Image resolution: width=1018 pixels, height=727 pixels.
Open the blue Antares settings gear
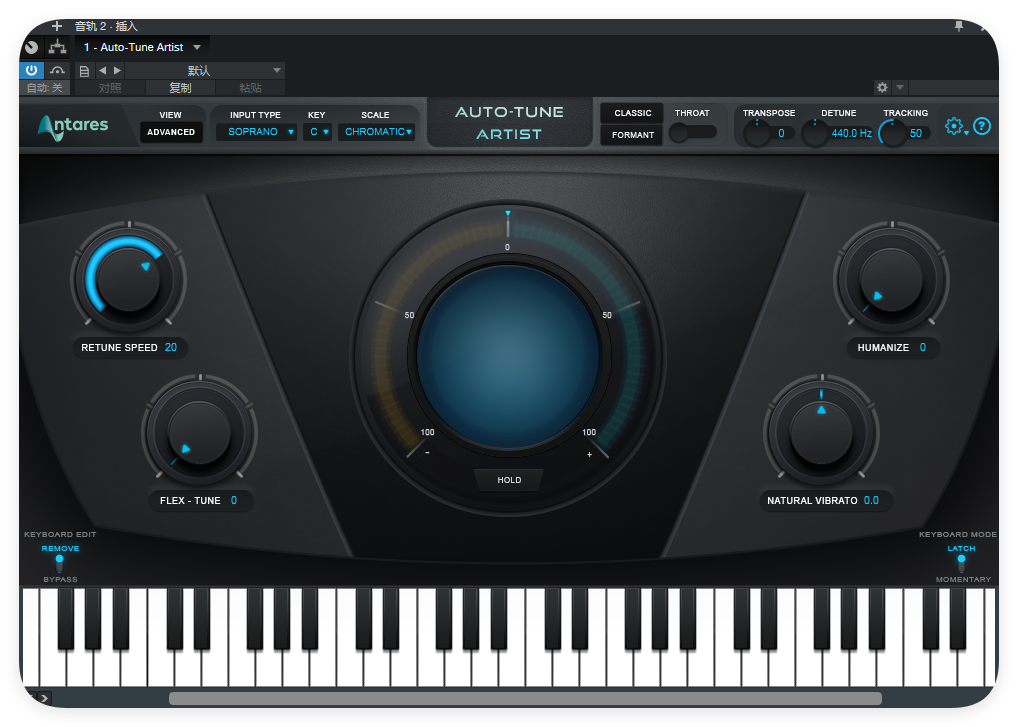click(954, 126)
